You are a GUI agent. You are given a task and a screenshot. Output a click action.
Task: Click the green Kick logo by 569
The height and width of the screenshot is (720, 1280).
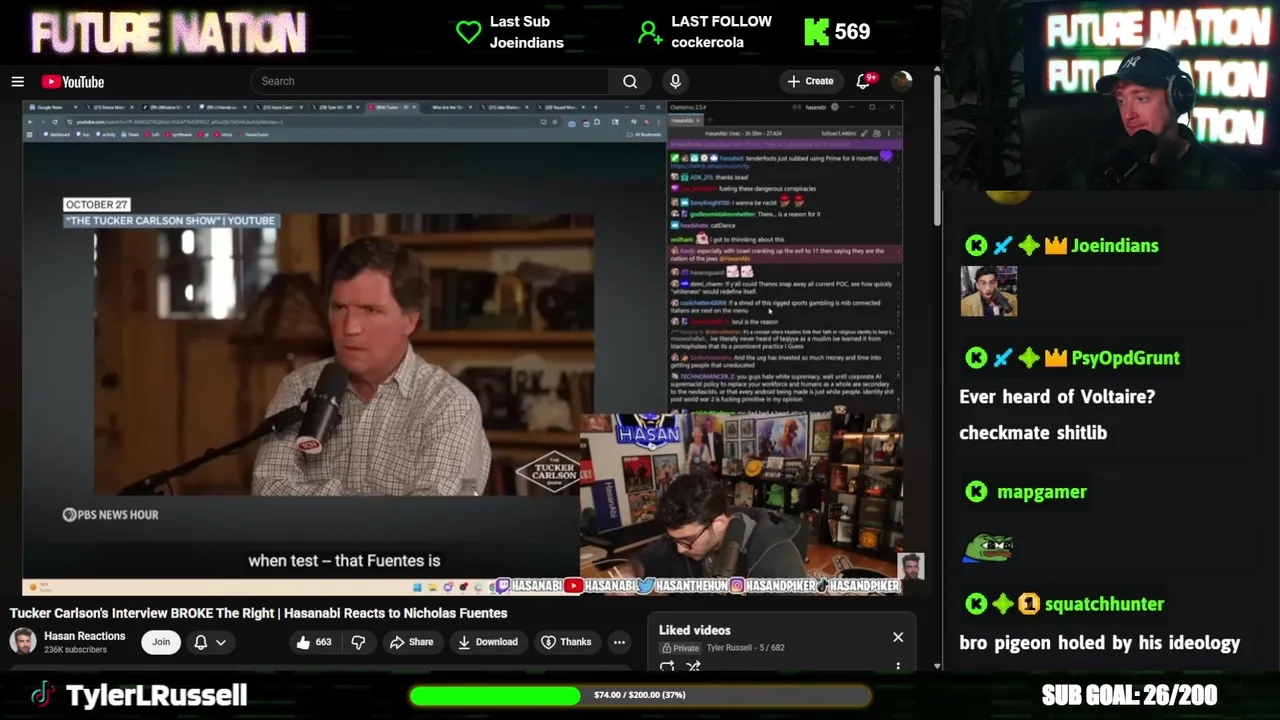[816, 32]
